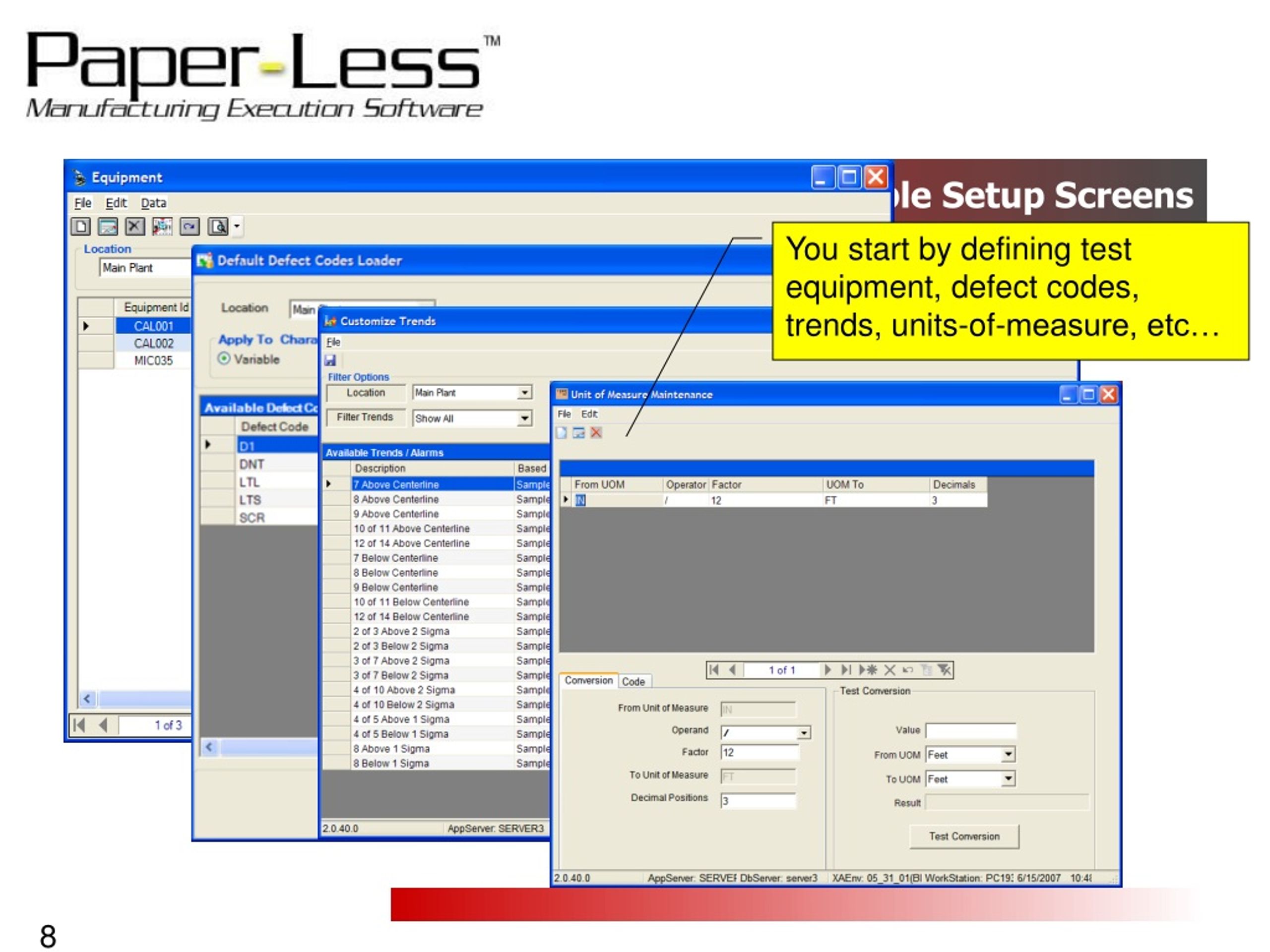Click the X delete icon in Equipment toolbar

(135, 227)
